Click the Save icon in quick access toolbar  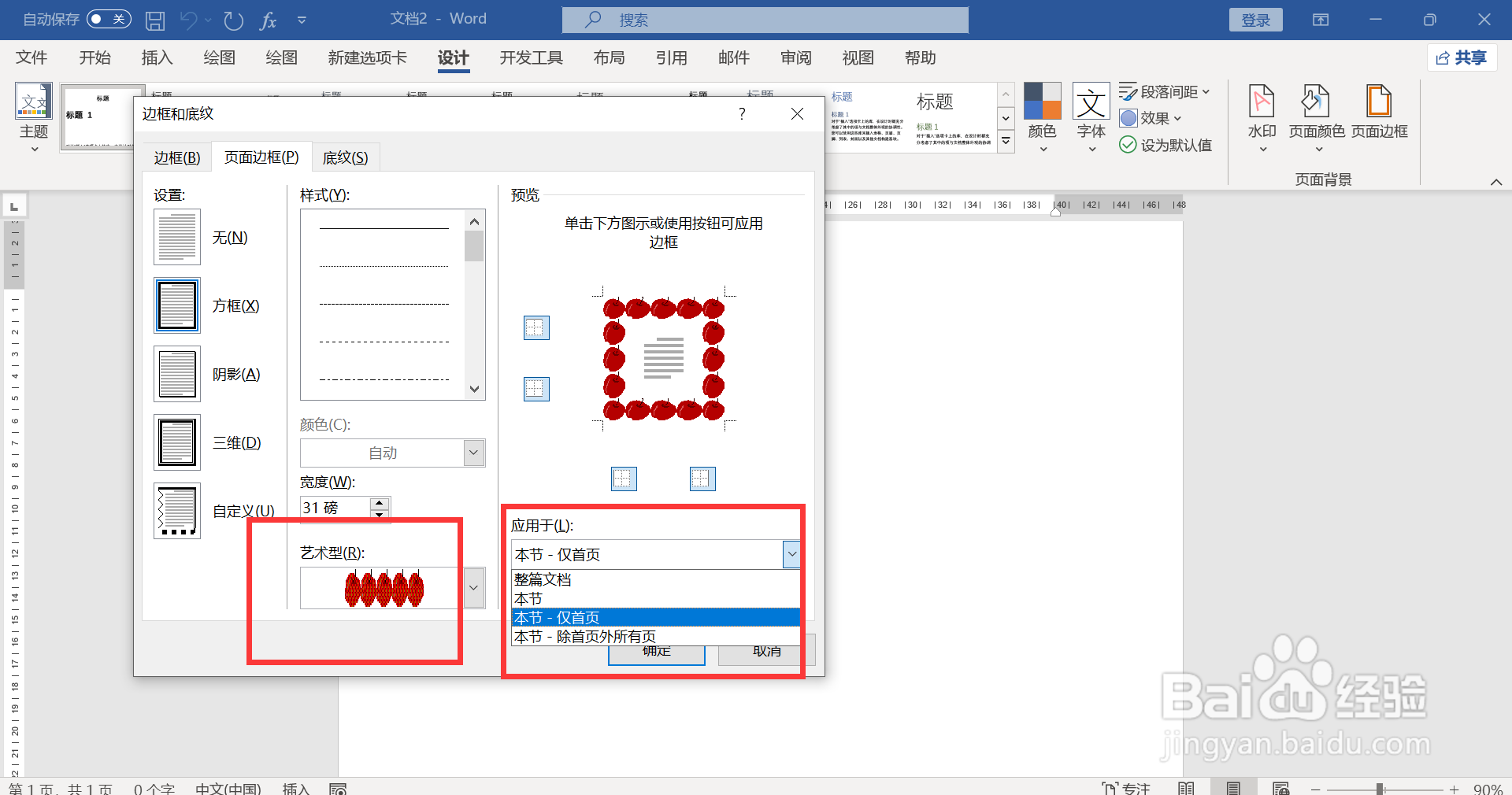click(154, 20)
